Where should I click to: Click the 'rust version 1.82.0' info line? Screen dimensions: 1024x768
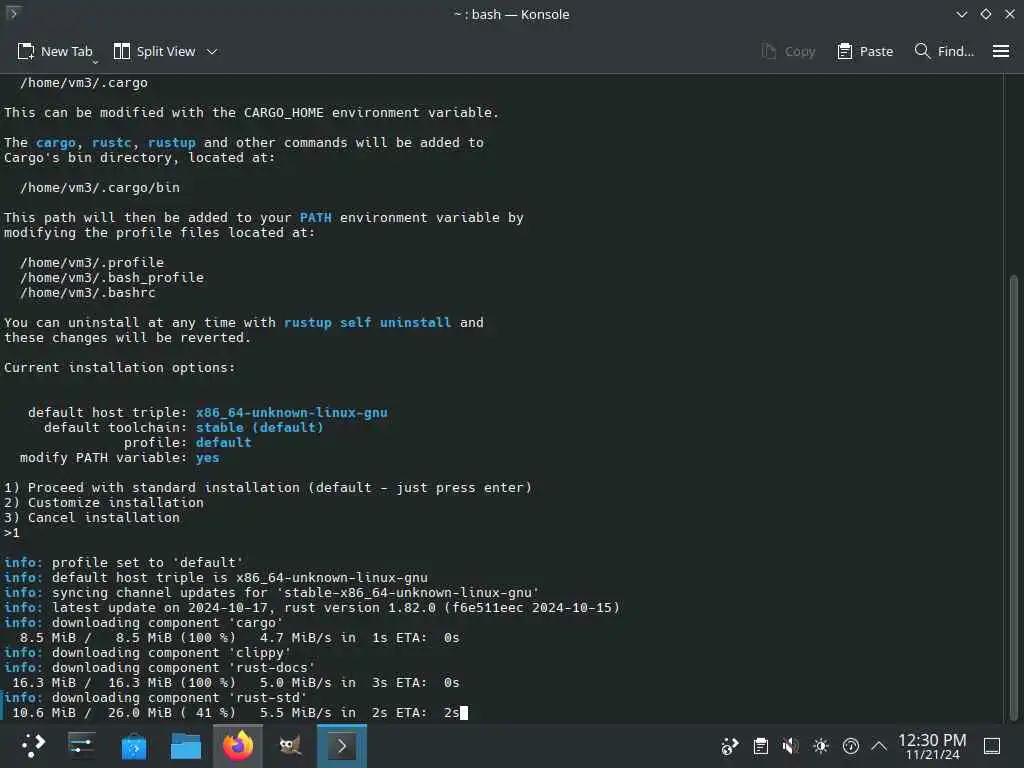point(312,608)
